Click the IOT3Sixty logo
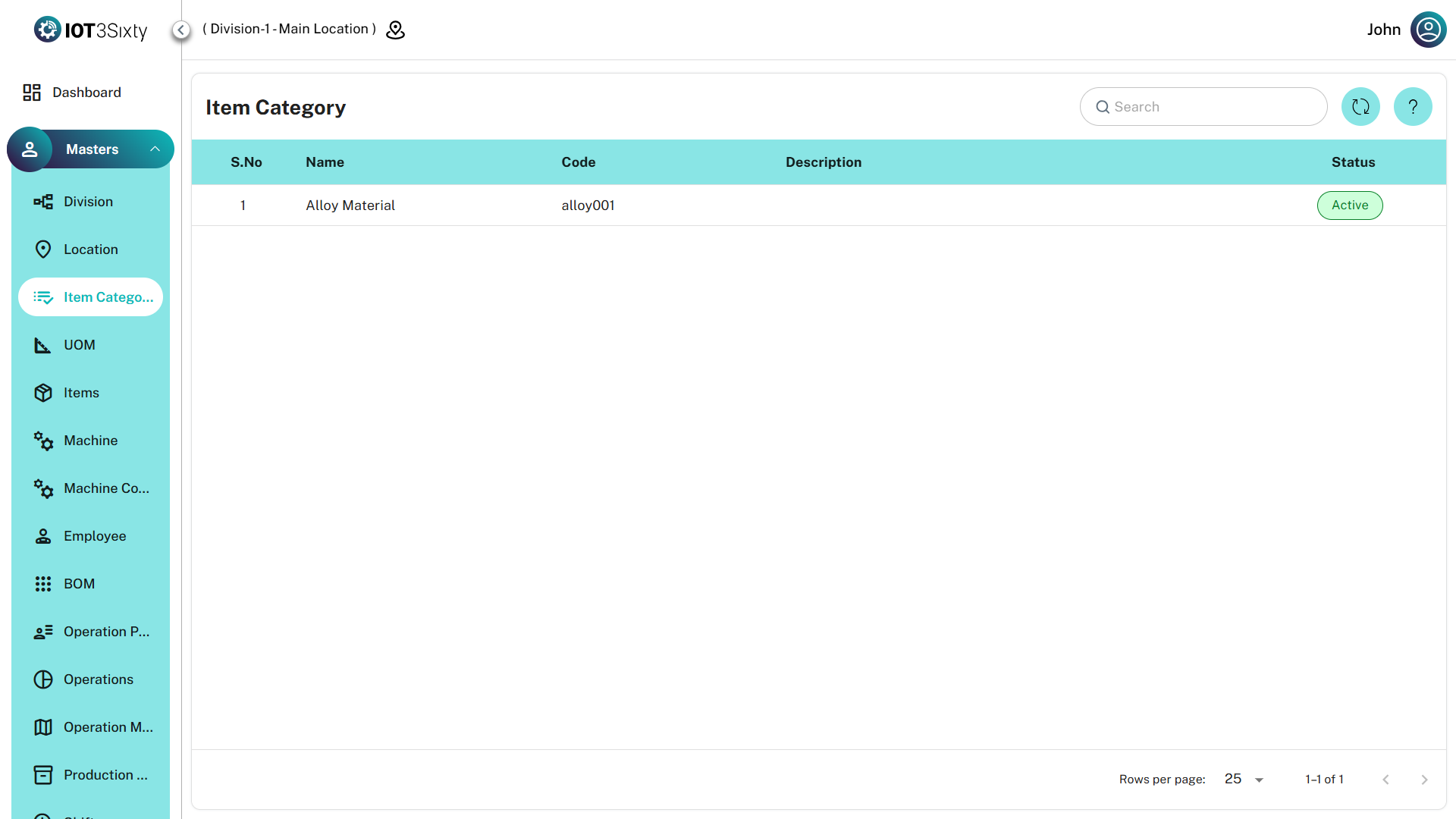Viewport: 1456px width, 819px height. [x=91, y=30]
